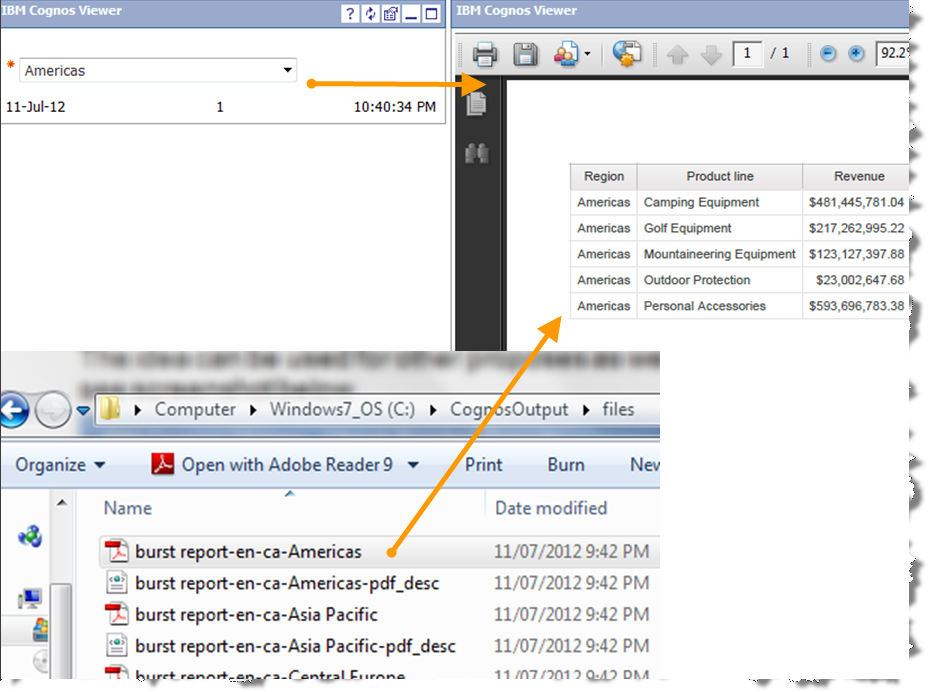Click the refresh icon in Cognos Viewer header

pos(370,14)
